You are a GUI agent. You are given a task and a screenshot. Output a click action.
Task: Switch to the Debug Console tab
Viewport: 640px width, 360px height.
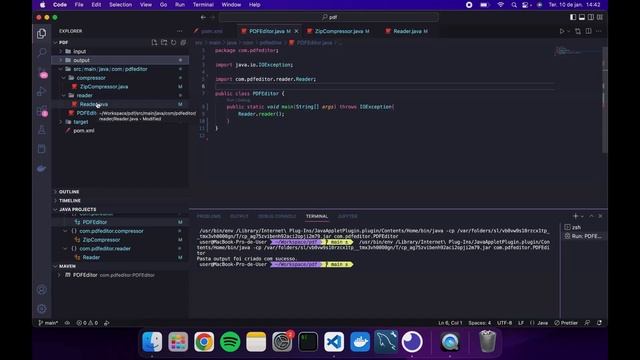tap(277, 216)
